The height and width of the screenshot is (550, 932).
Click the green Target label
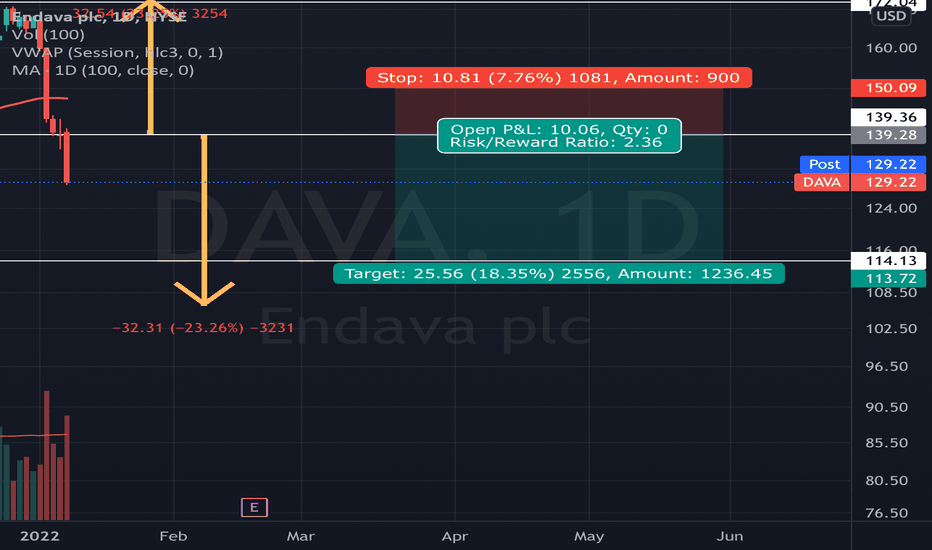559,274
